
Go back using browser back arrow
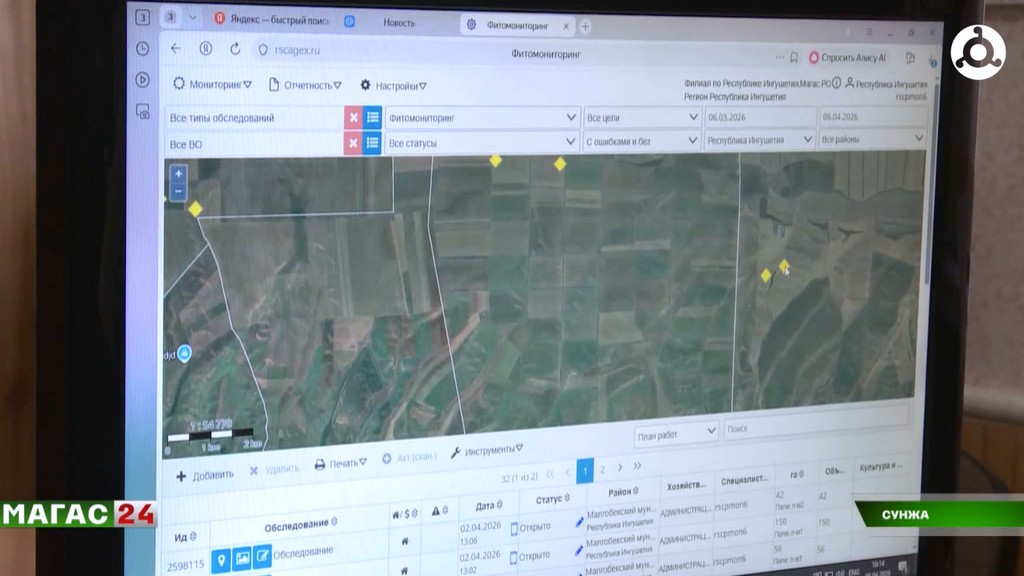coord(176,48)
